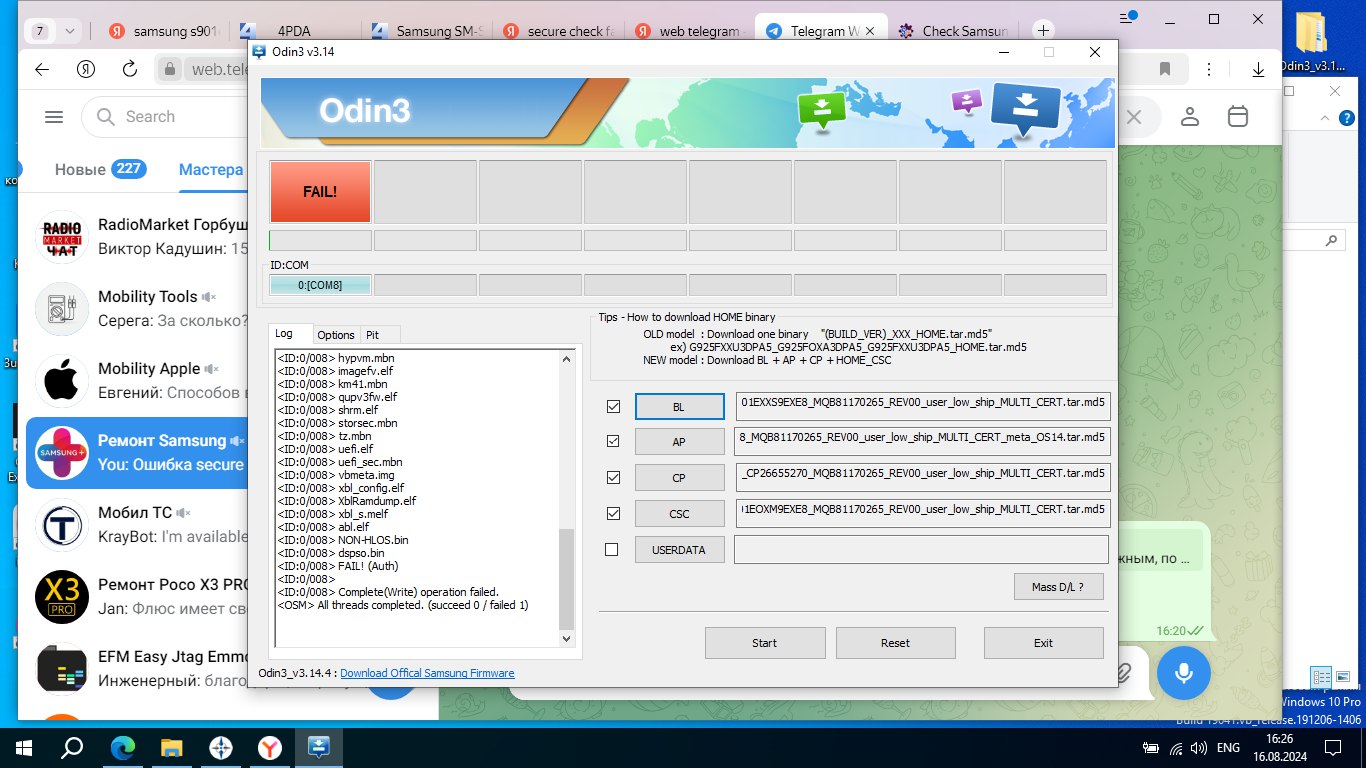Go back in the Yandex browser

pos(41,69)
